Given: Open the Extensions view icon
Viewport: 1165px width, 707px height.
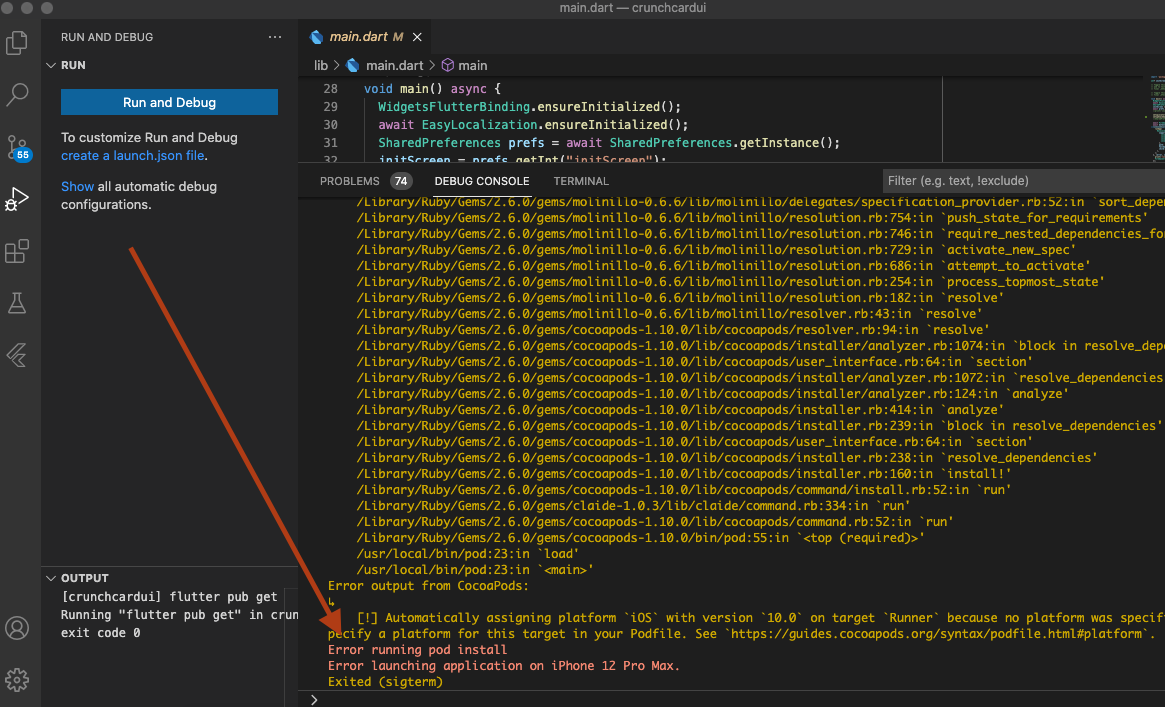Looking at the screenshot, I should point(17,251).
